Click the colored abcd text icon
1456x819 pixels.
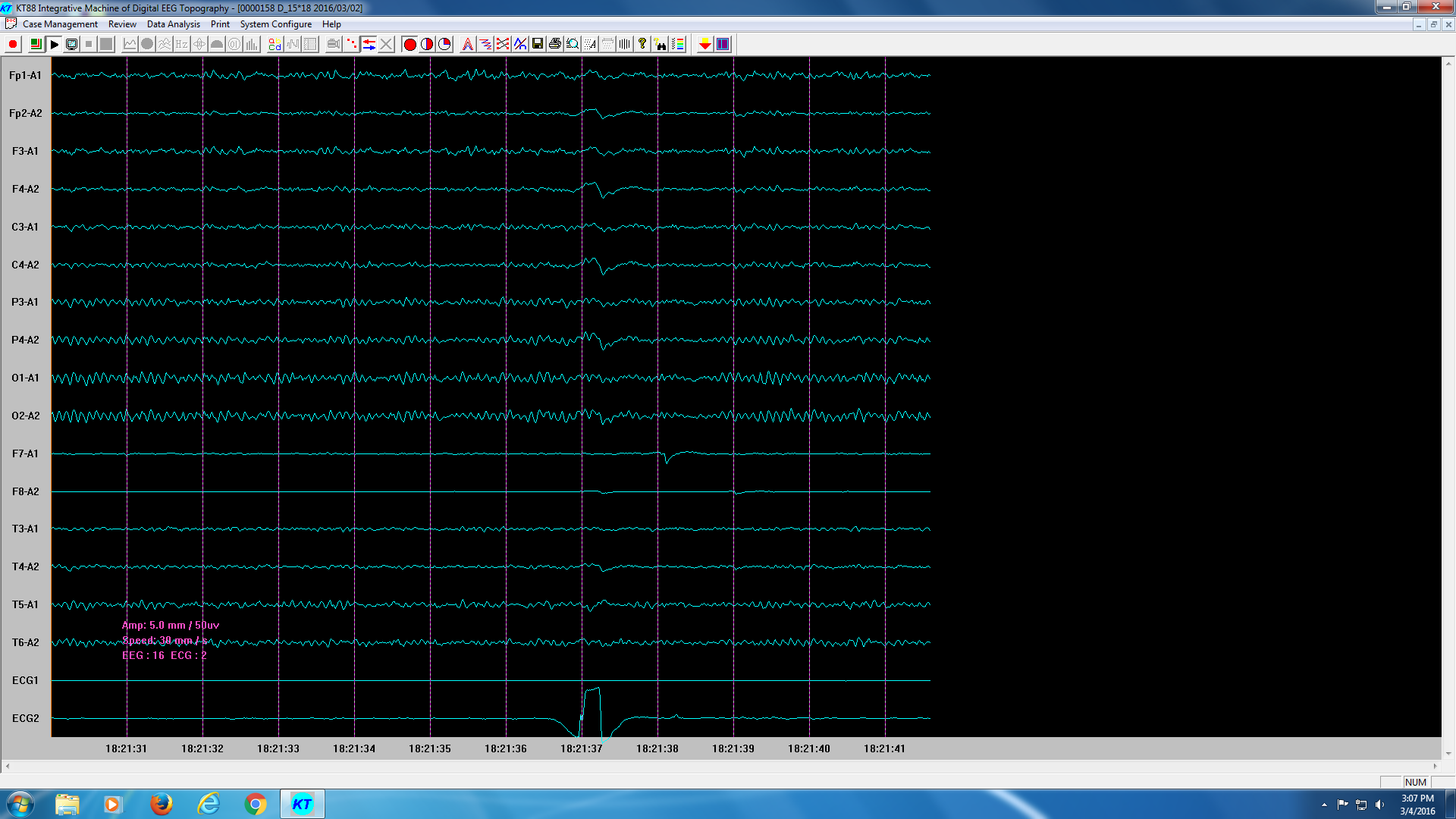point(275,44)
